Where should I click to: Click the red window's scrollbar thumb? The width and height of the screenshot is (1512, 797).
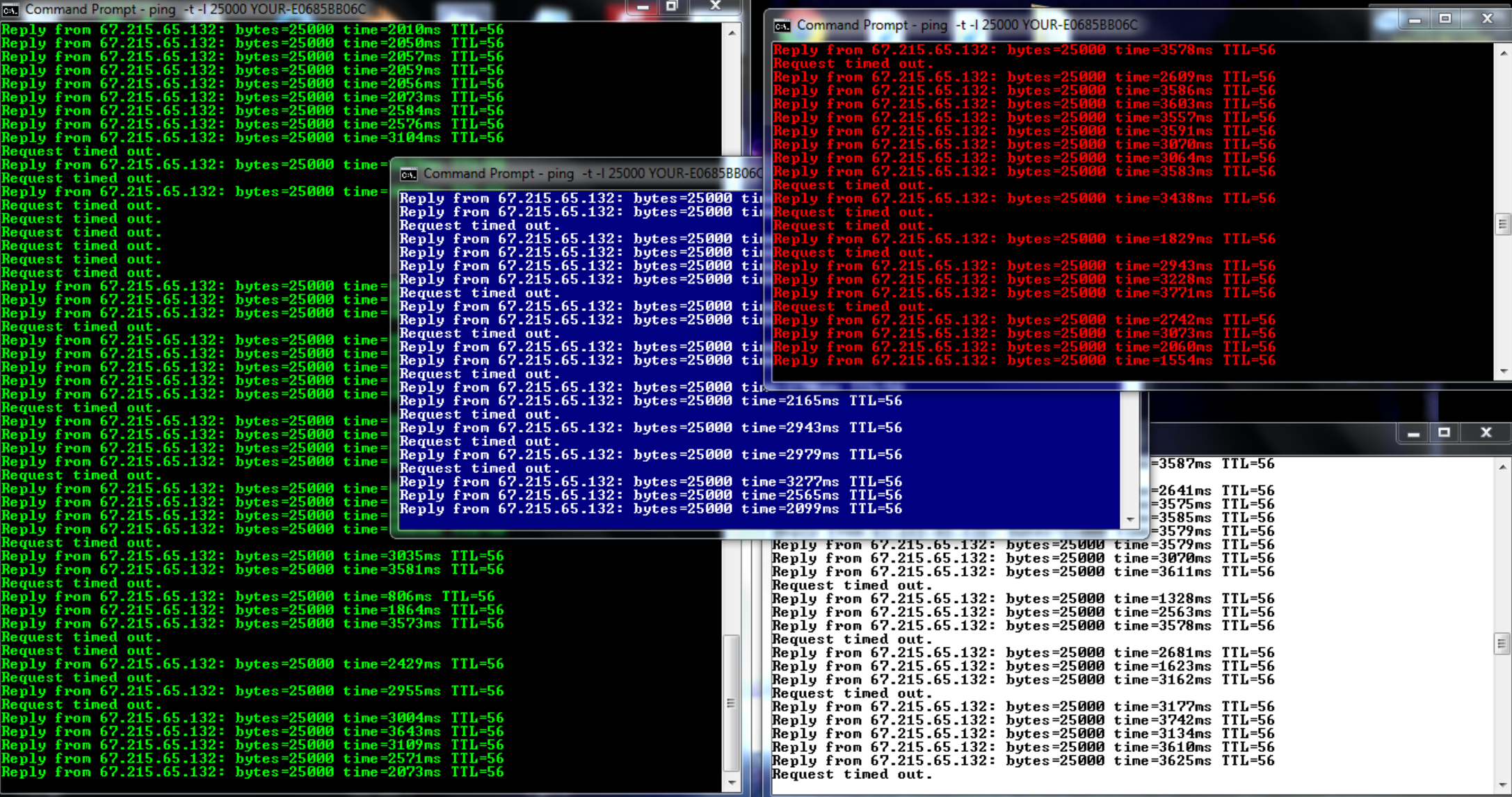click(x=1502, y=224)
